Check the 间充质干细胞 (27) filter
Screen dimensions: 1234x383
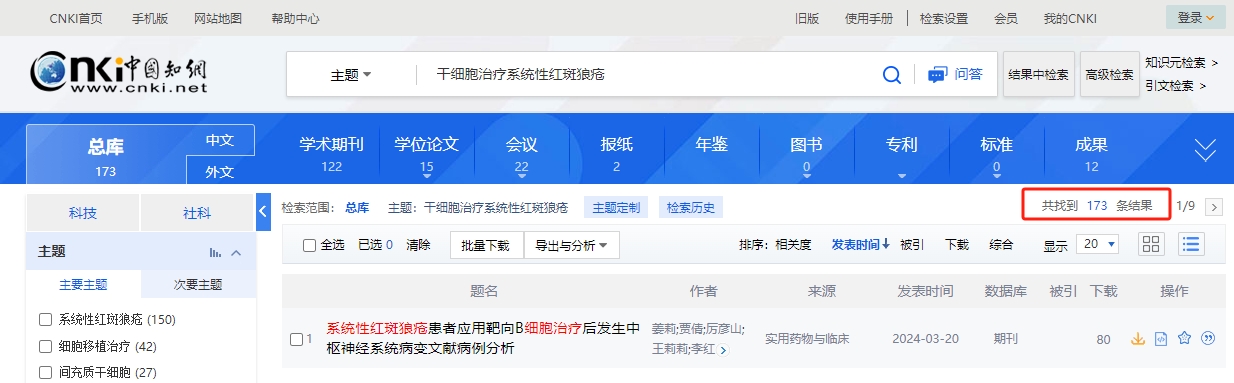pyautogui.click(x=45, y=373)
